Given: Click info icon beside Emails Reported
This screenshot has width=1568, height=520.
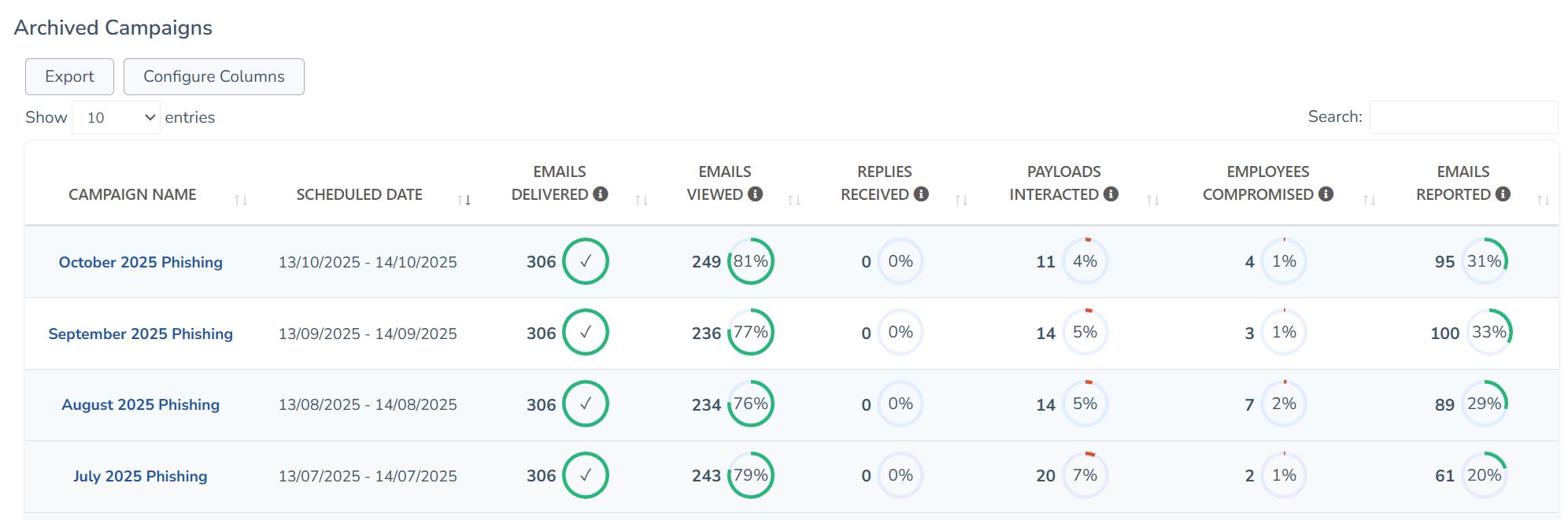Looking at the screenshot, I should pos(1503,194).
